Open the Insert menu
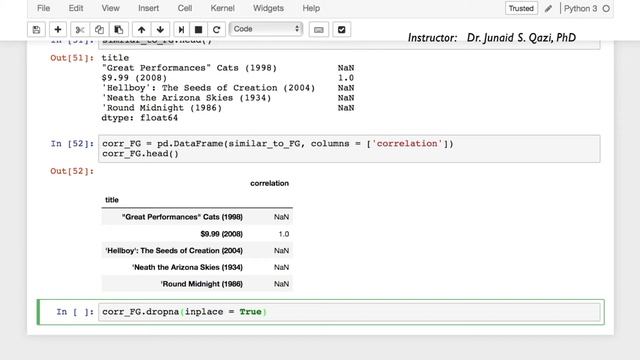This screenshot has height=360, width=640. [x=149, y=8]
